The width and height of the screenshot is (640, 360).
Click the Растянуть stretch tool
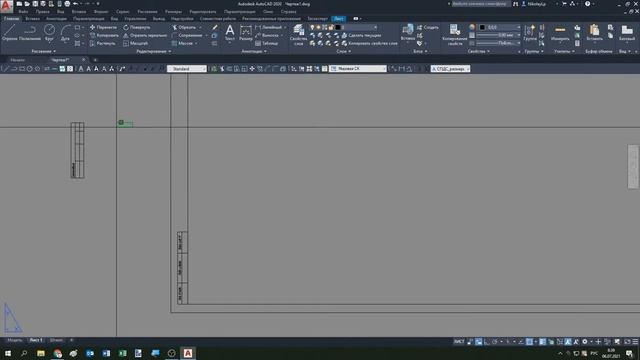(102, 43)
